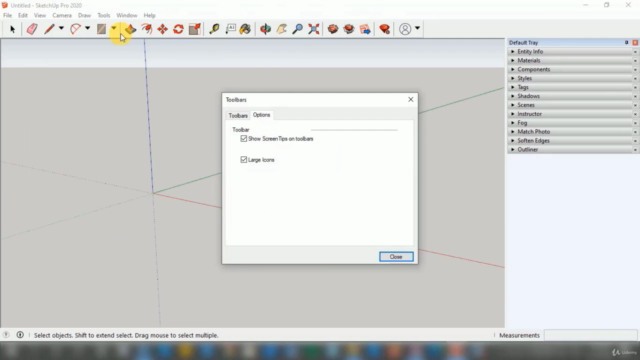The image size is (640, 360).
Task: Open the File menu
Action: click(x=7, y=16)
